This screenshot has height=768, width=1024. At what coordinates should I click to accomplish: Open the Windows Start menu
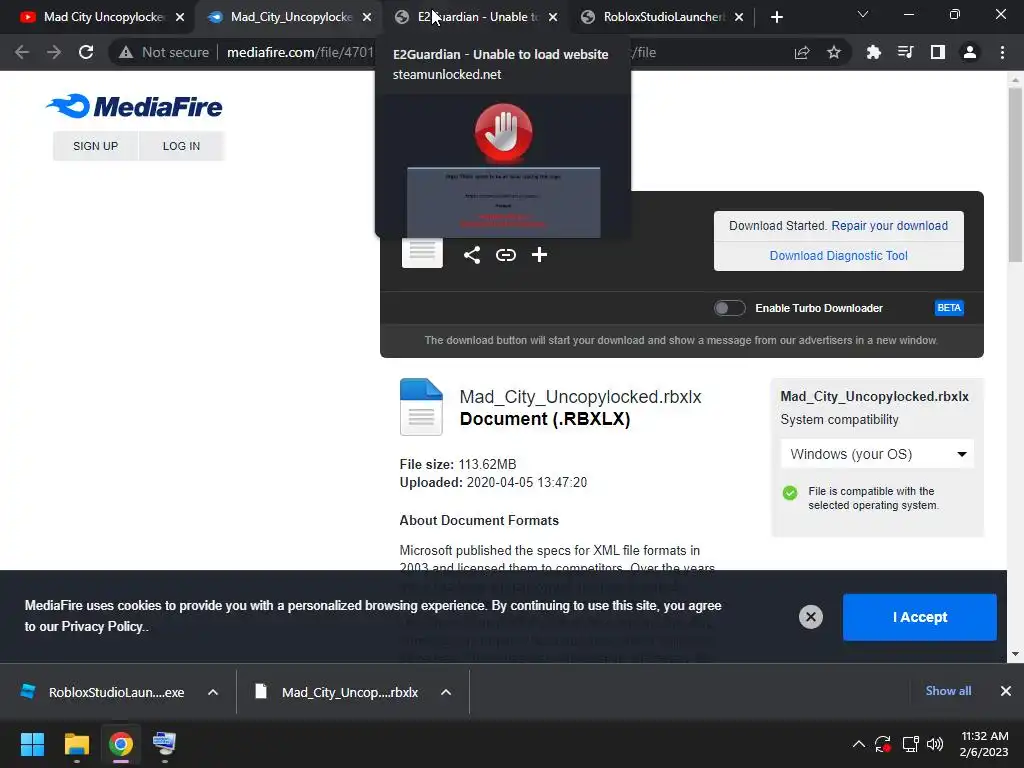[32, 744]
